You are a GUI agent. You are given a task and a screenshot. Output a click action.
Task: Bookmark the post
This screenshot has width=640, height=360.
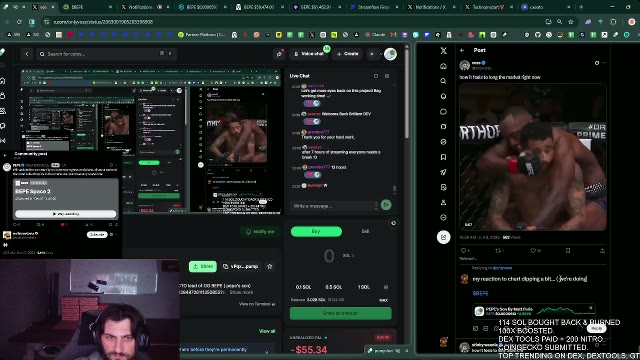[568, 251]
